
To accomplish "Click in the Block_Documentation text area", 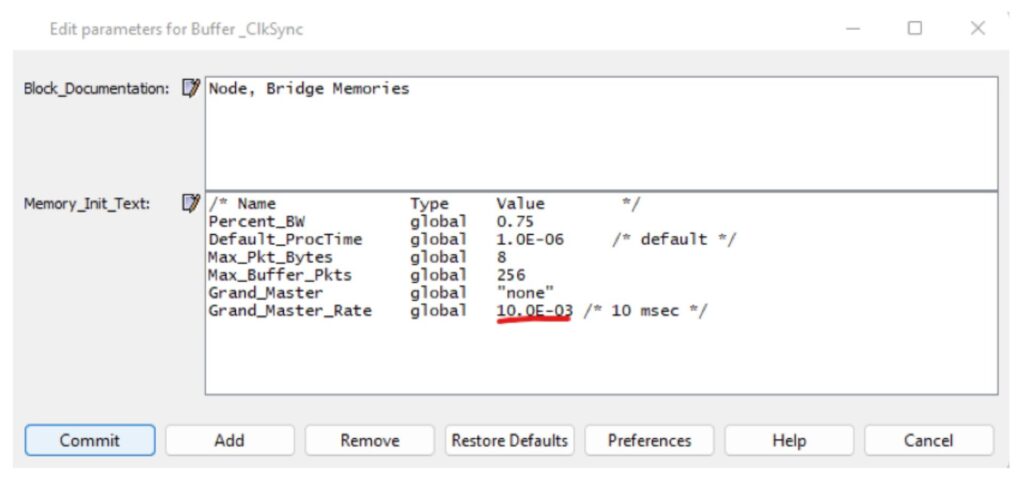I will [600, 140].
